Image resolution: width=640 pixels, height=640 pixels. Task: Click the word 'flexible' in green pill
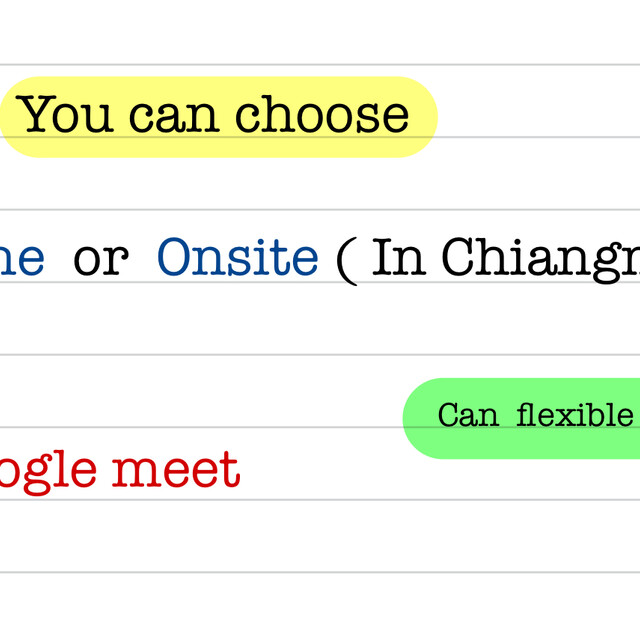pos(575,415)
